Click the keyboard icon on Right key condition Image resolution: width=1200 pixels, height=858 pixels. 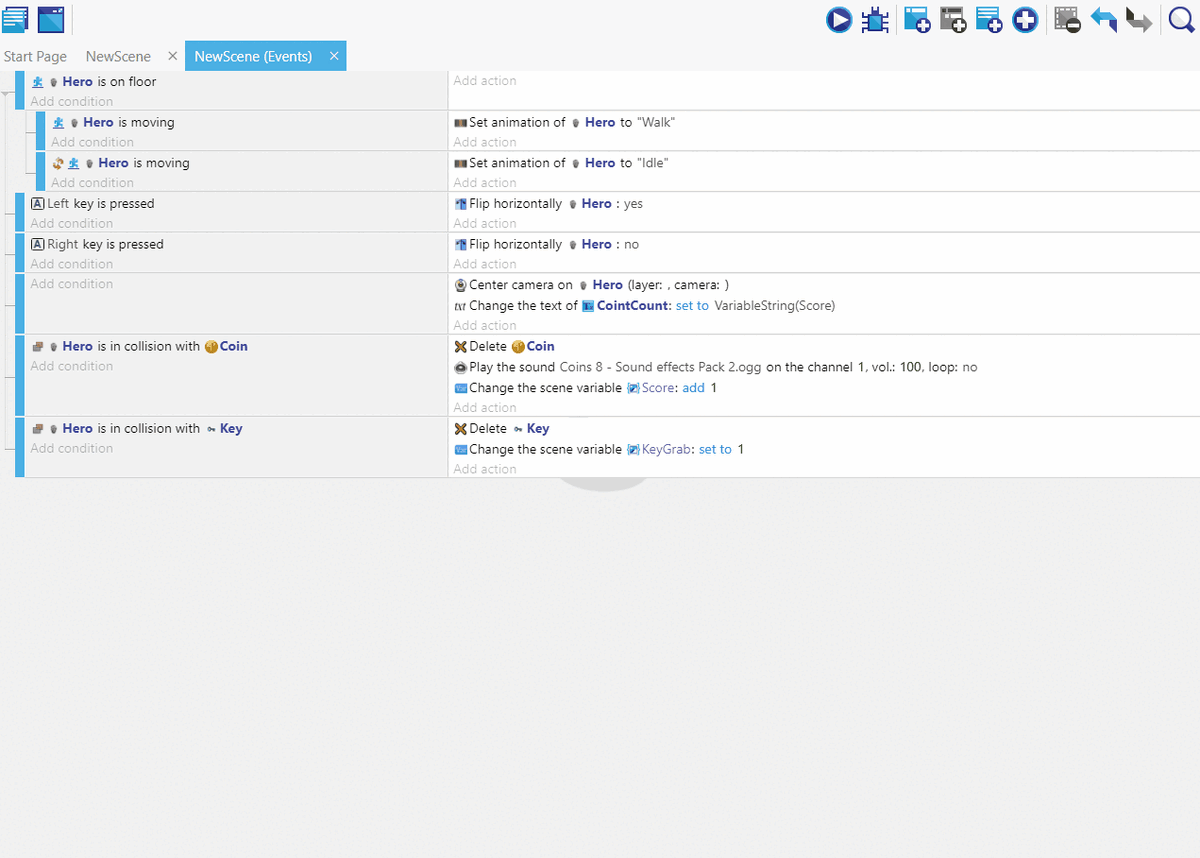coord(38,244)
